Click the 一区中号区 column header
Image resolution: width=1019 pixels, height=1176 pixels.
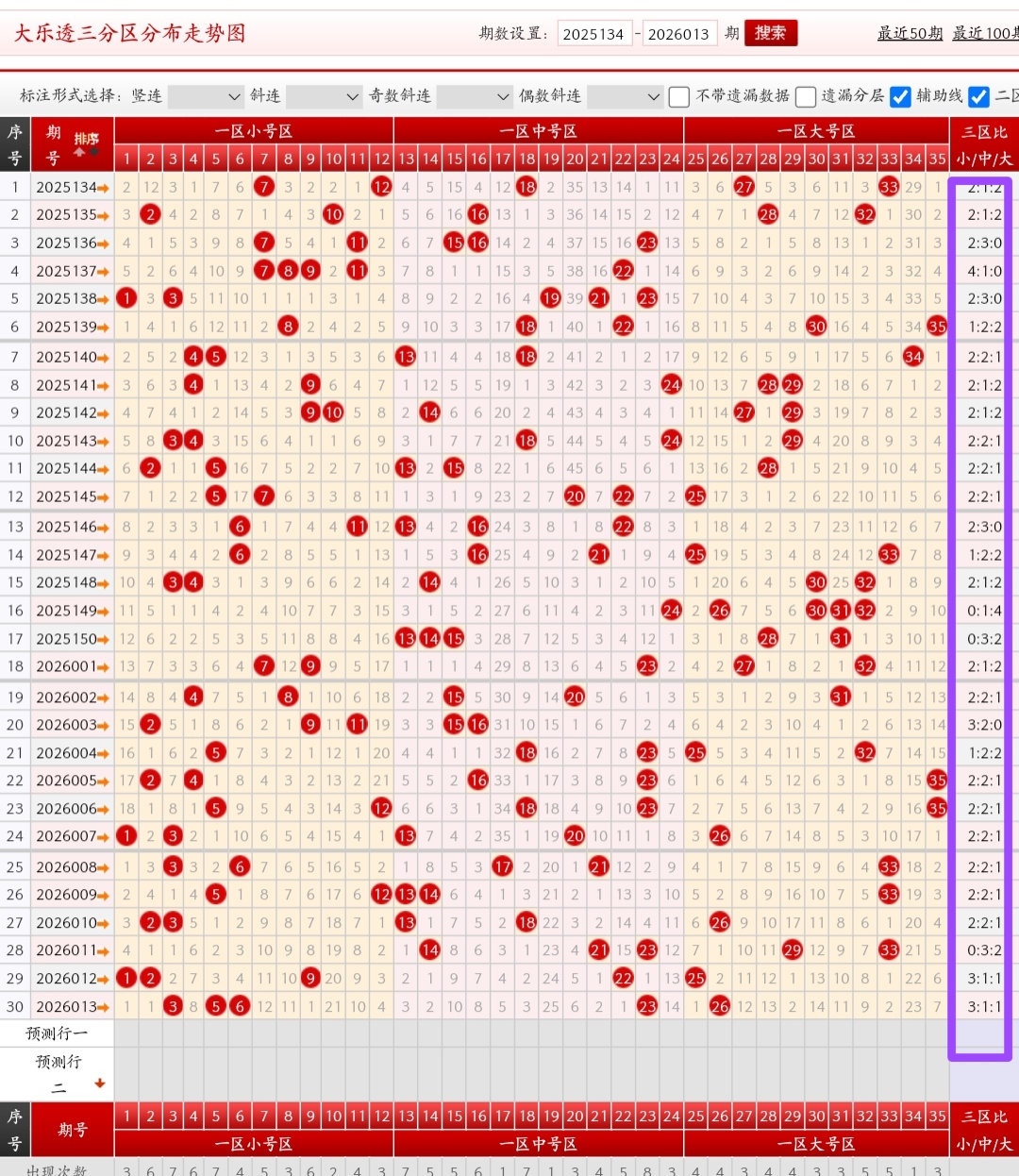pyautogui.click(x=538, y=131)
